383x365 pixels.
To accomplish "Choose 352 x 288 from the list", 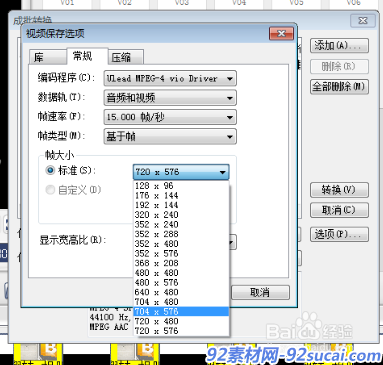I will coord(181,234).
